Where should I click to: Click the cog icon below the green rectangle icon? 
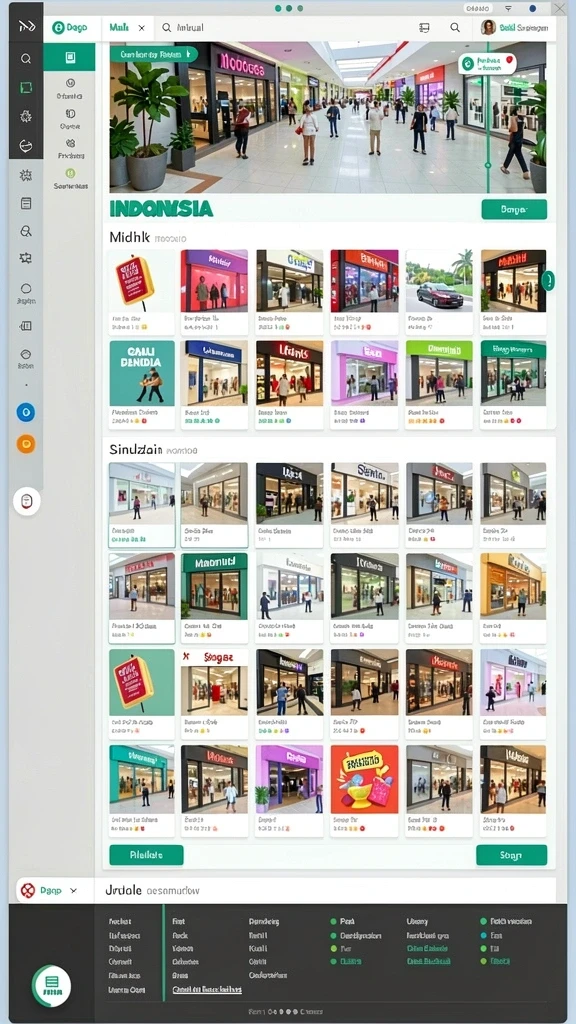click(x=26, y=116)
